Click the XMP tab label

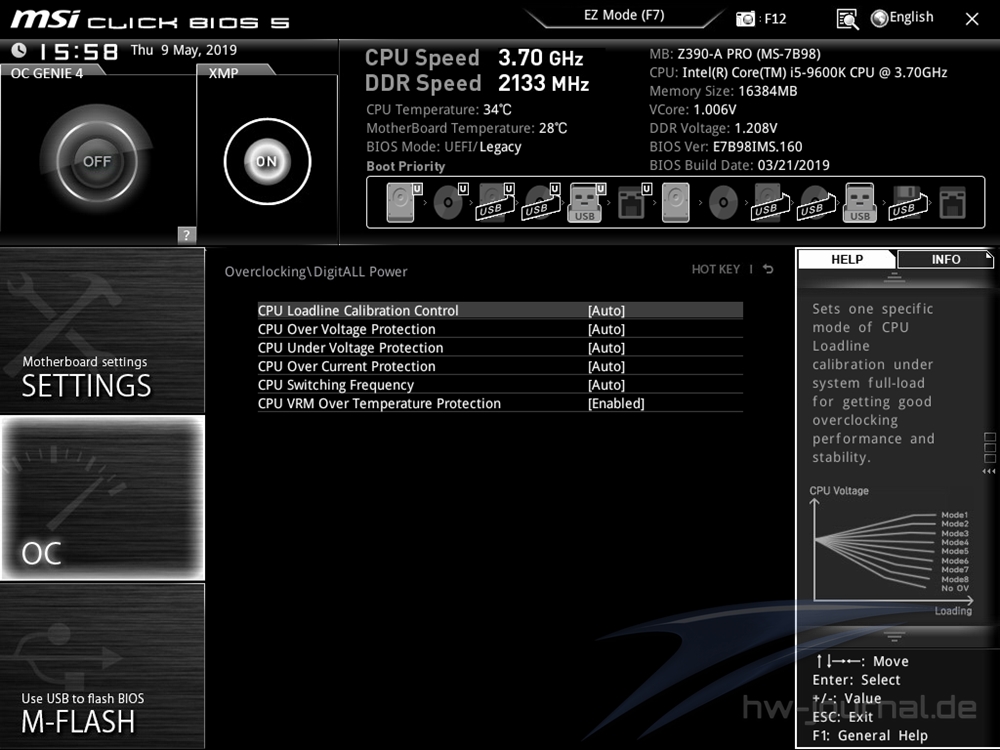223,73
